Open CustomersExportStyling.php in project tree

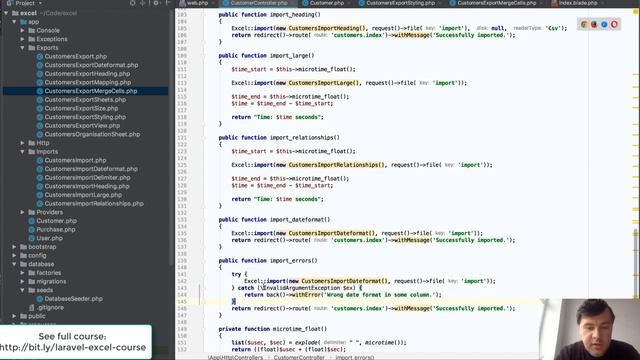85,117
